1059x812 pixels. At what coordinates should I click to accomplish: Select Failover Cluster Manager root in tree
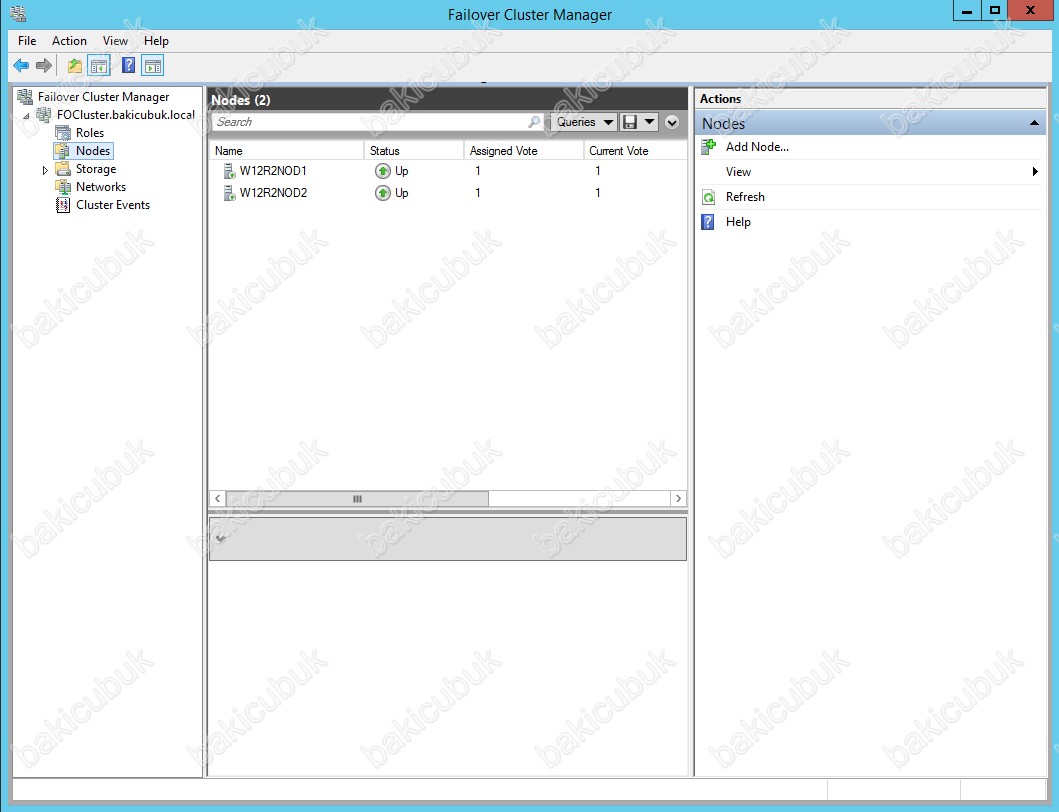click(x=103, y=97)
